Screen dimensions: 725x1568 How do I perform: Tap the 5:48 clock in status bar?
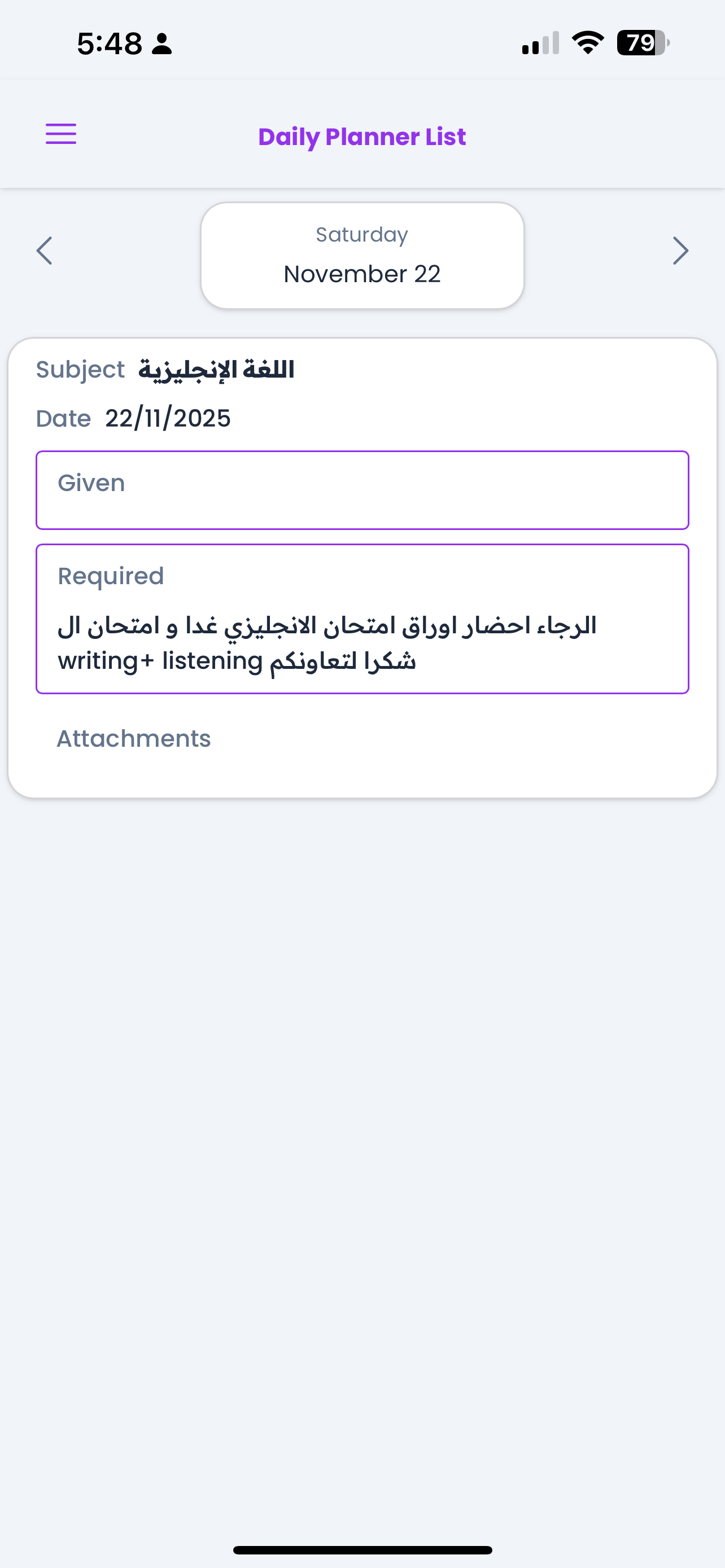point(110,44)
